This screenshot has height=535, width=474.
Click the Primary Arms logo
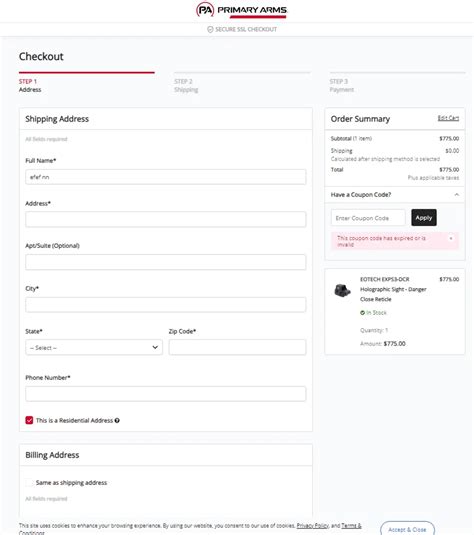coord(242,10)
